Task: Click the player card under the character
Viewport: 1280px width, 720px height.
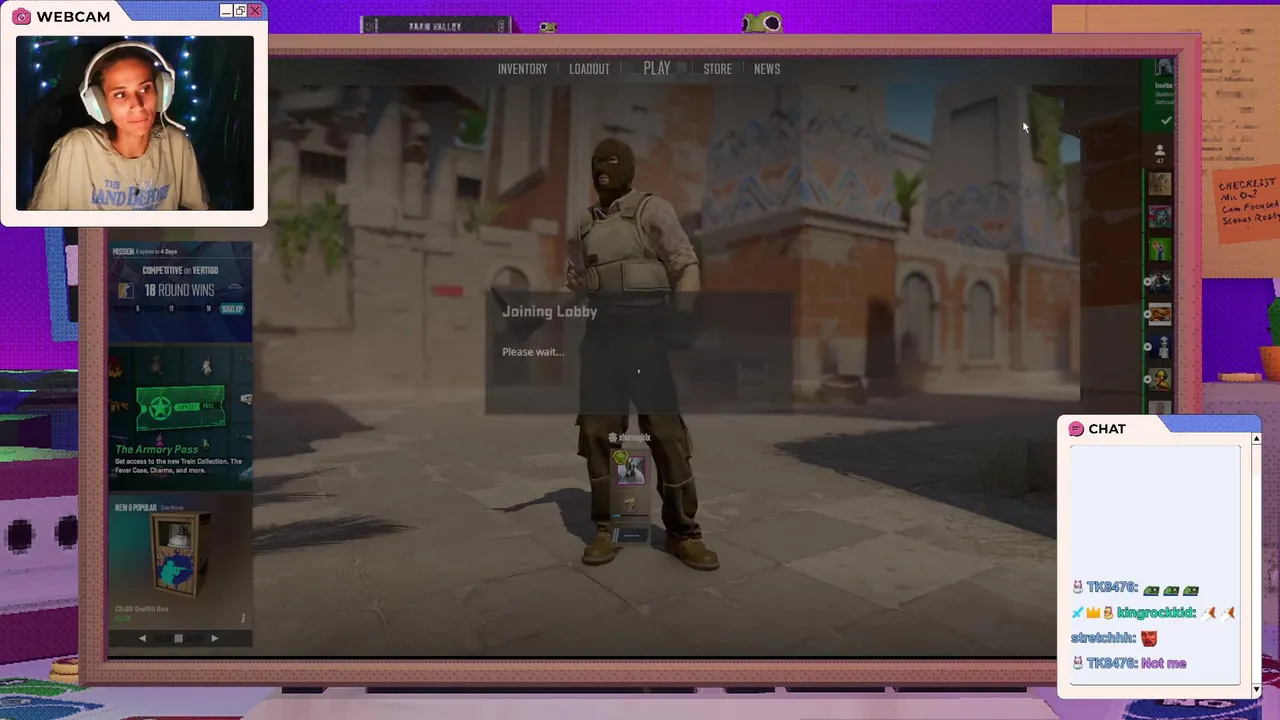Action: click(x=631, y=497)
